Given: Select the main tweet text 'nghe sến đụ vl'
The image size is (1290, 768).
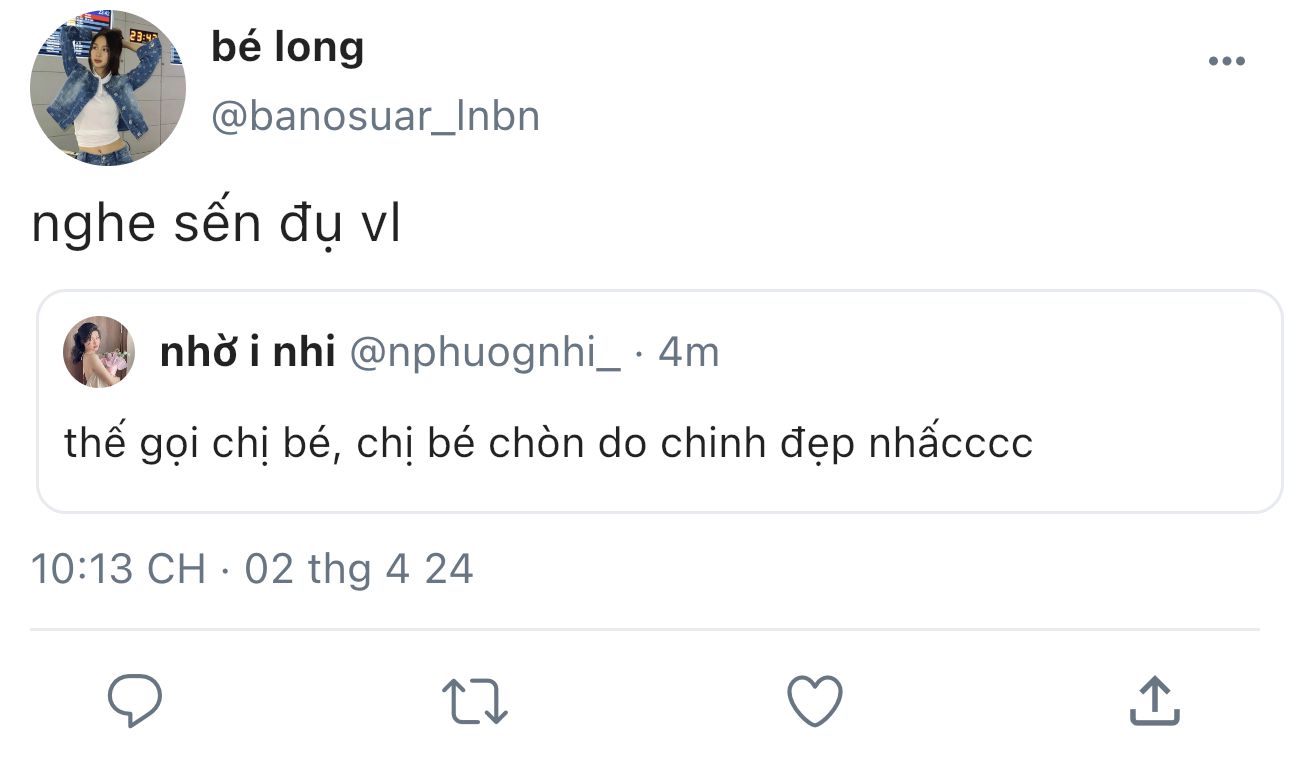Looking at the screenshot, I should (x=216, y=225).
